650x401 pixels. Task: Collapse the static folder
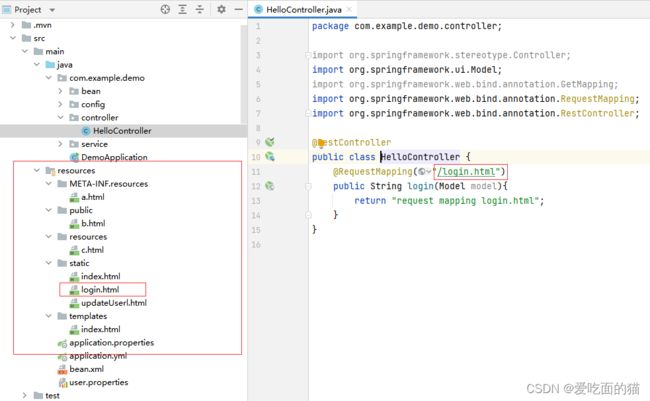coord(49,263)
